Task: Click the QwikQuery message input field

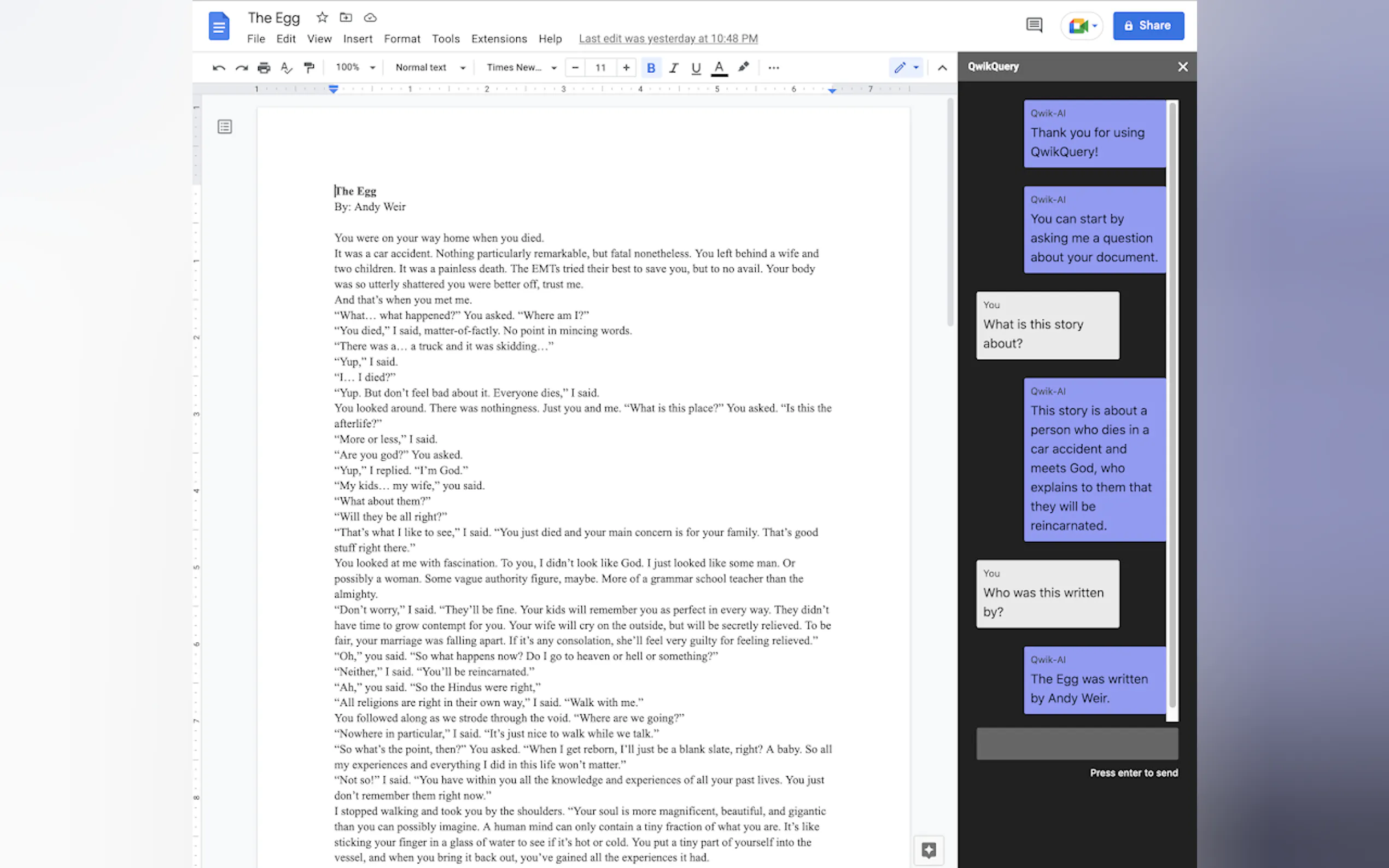Action: tap(1077, 743)
